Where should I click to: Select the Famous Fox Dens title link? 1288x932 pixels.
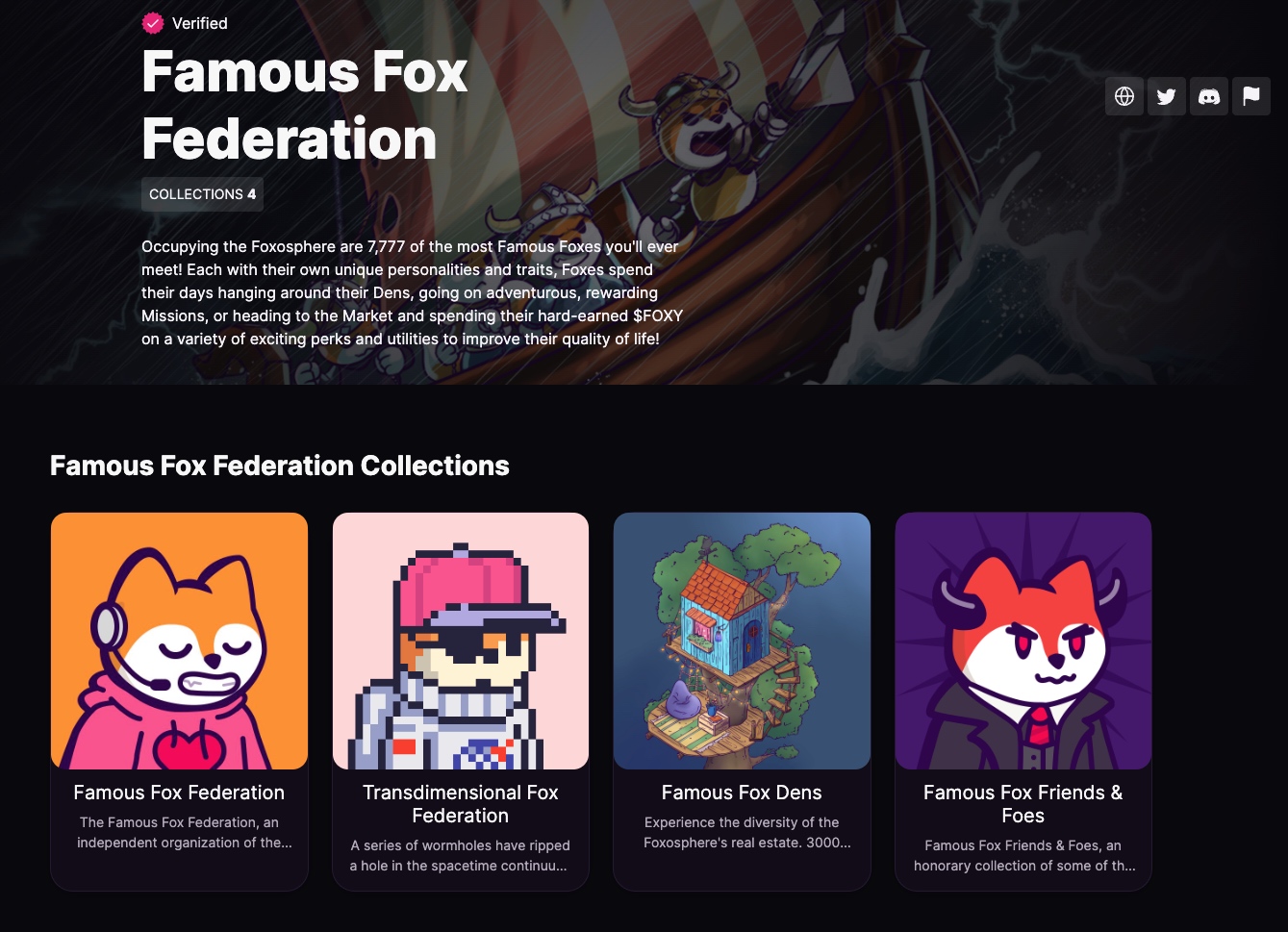pos(742,793)
